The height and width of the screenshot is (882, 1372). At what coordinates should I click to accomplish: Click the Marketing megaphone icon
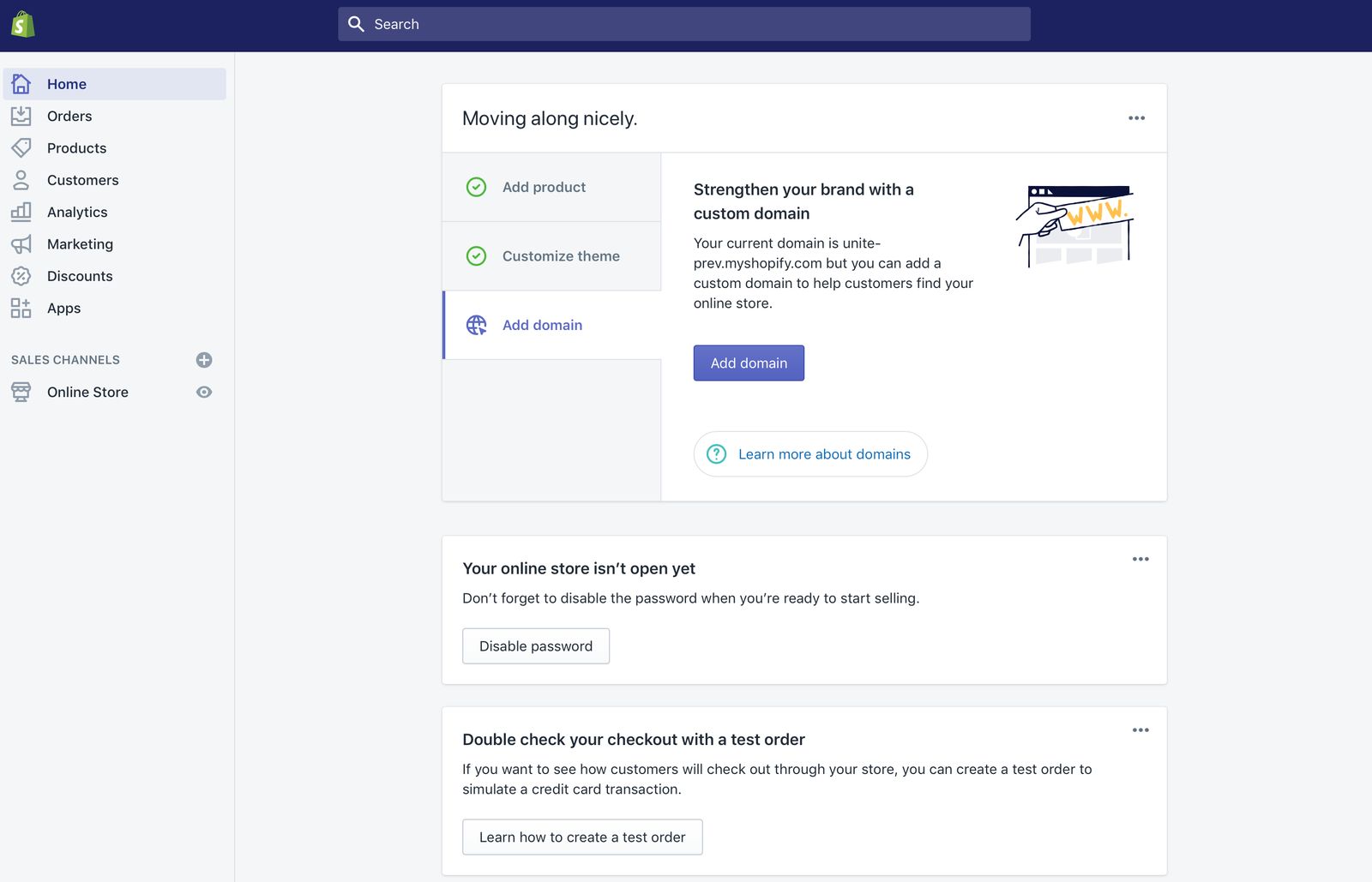point(21,244)
